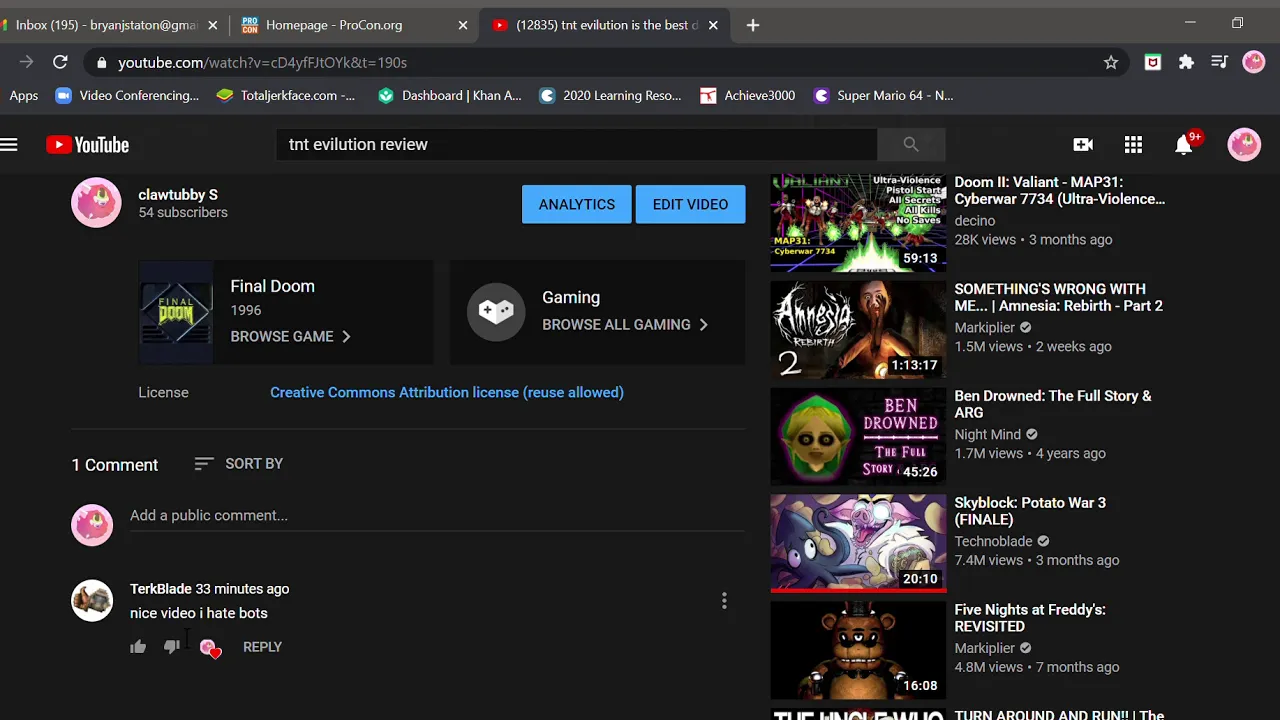Like TerkBlade's comment with thumbs up
The width and height of the screenshot is (1280, 720).
coord(138,647)
